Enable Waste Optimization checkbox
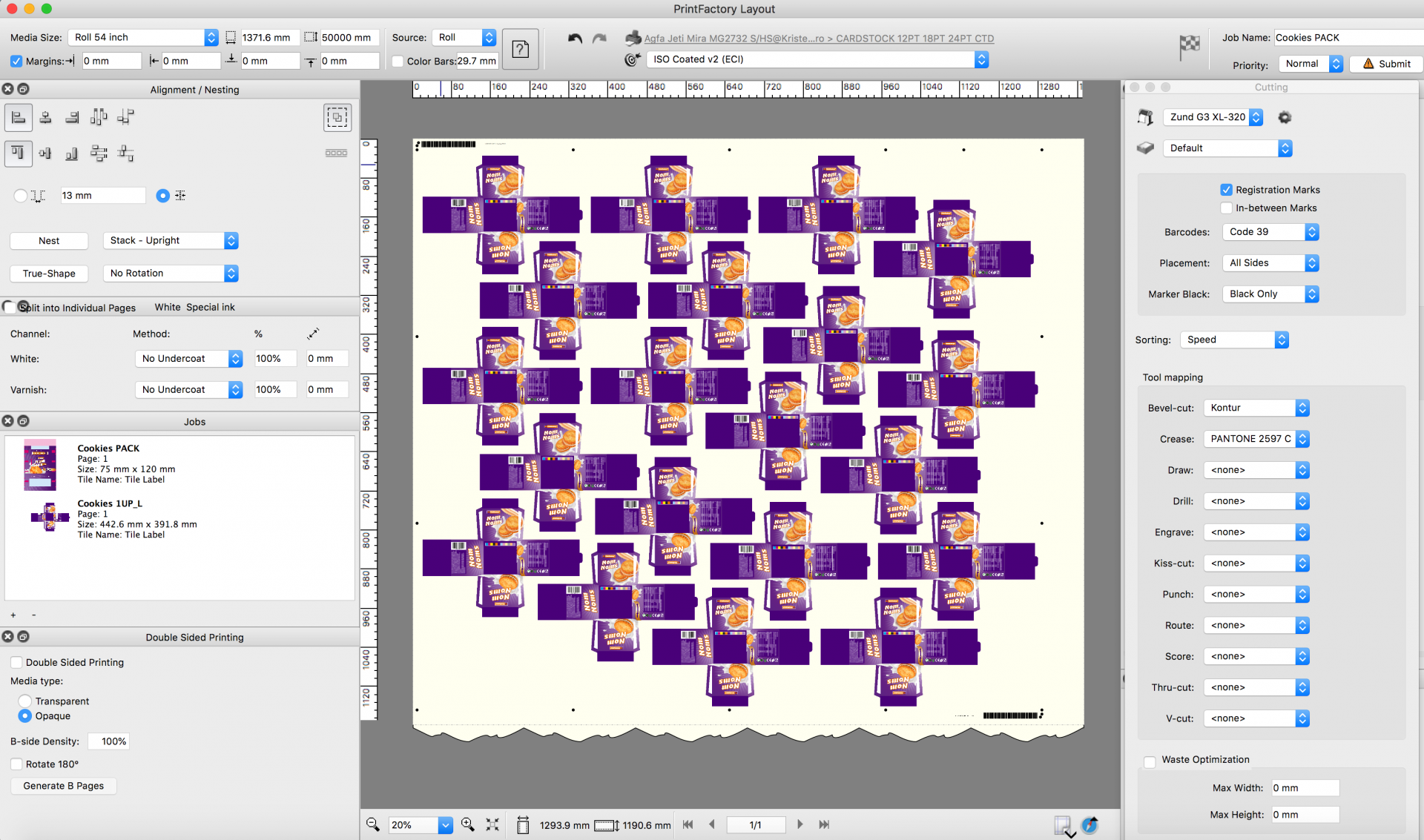The width and height of the screenshot is (1424, 840). click(x=1150, y=761)
